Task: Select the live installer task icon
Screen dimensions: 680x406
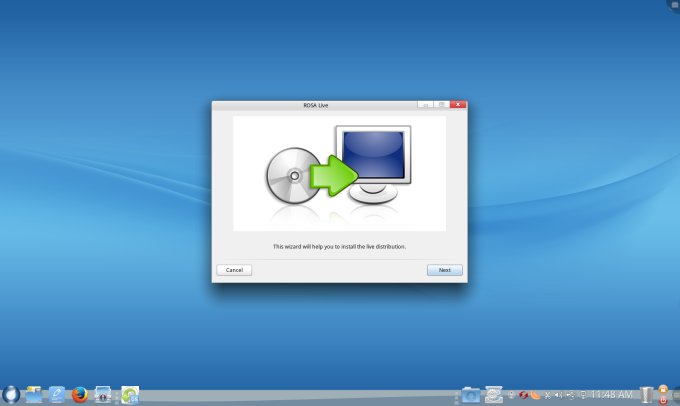Action: click(130, 395)
